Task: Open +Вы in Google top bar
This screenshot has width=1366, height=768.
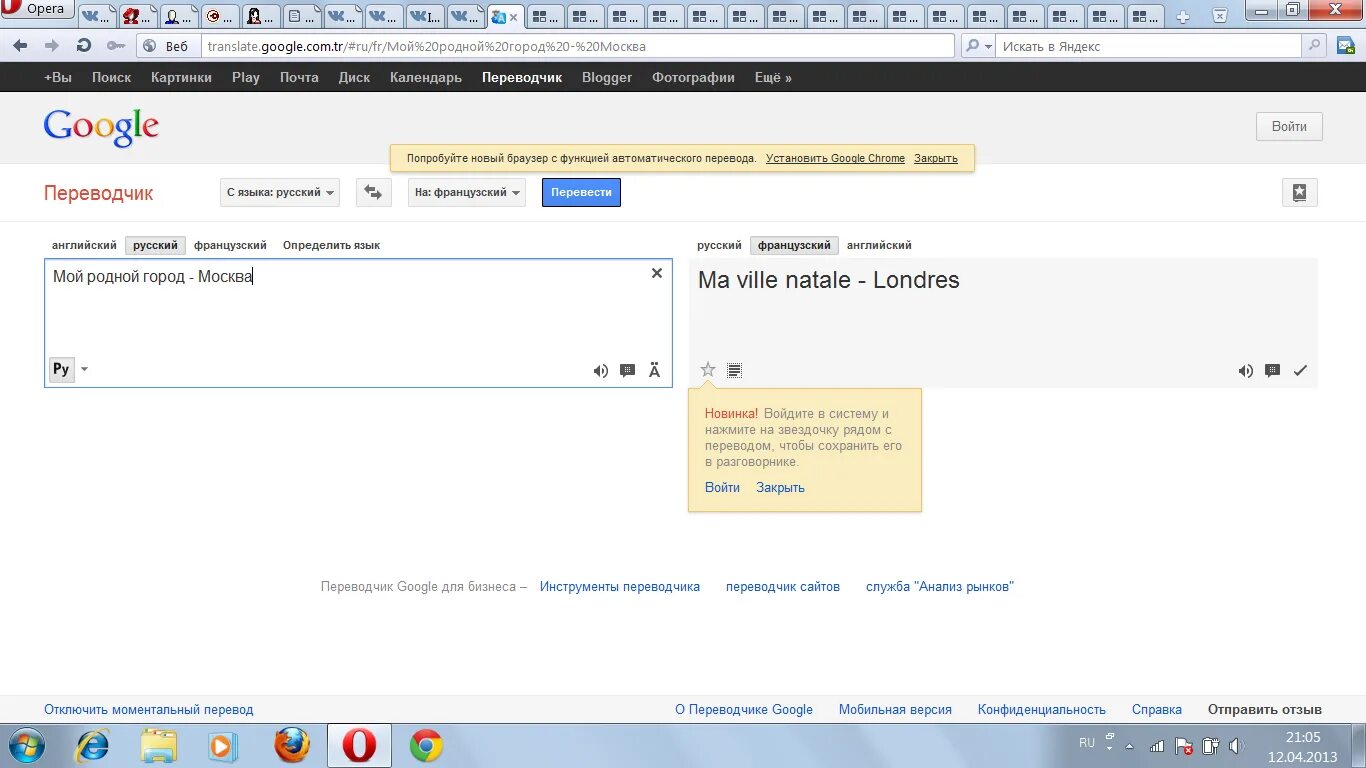Action: (58, 77)
